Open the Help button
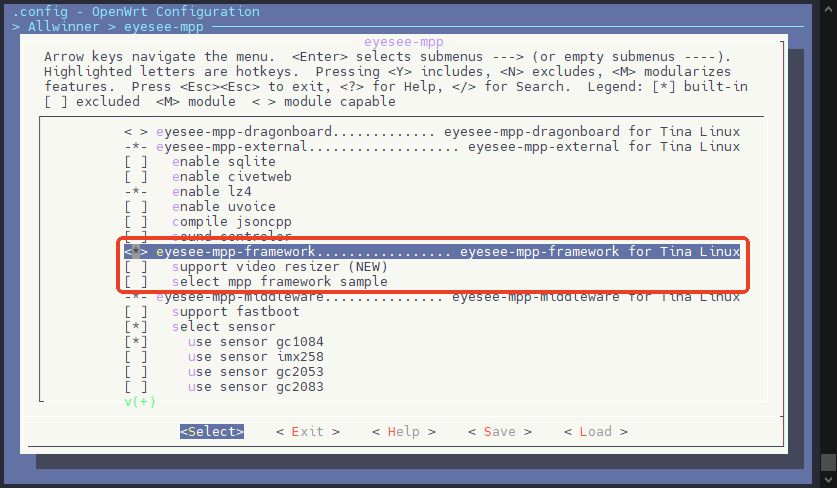This screenshot has width=837, height=488. tap(404, 431)
